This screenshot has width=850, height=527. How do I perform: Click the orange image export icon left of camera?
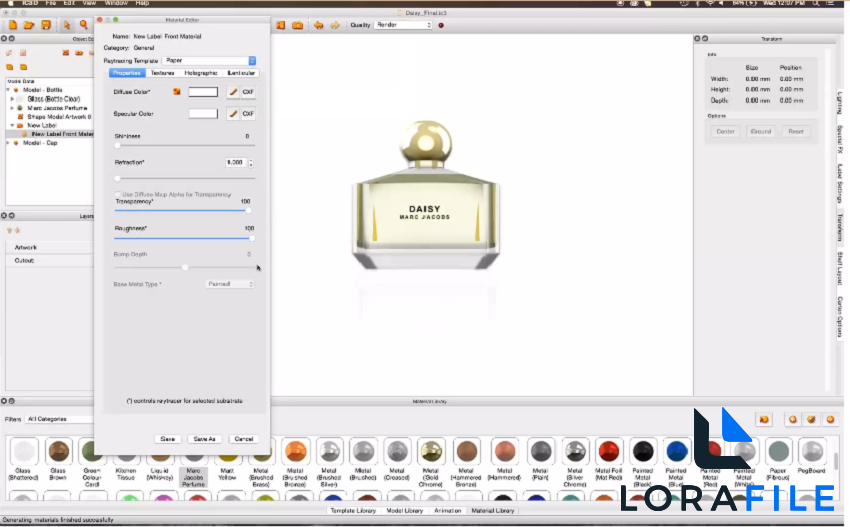coord(280,25)
